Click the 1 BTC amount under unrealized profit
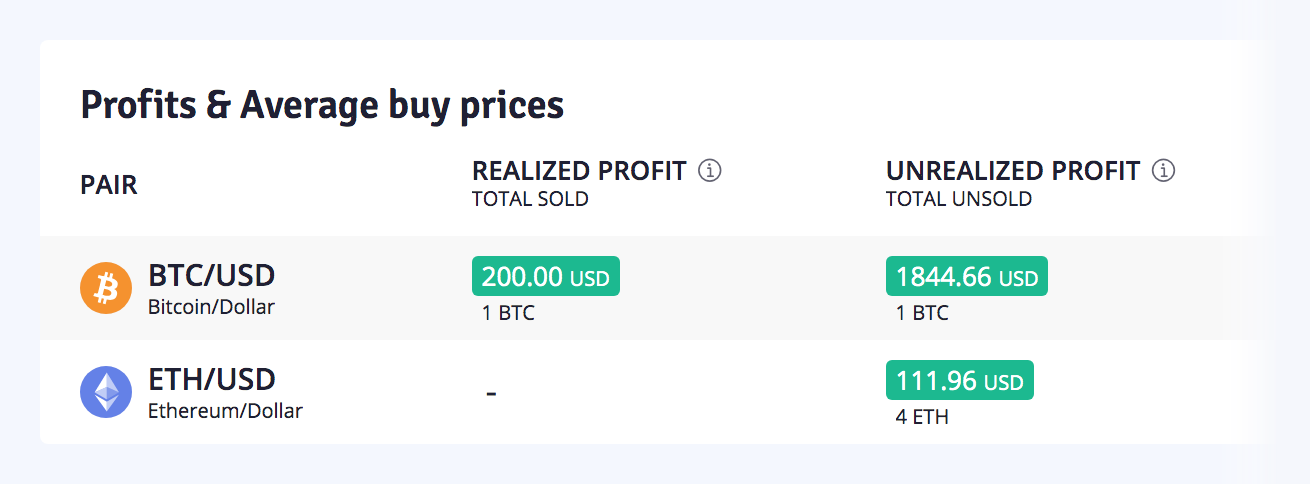This screenshot has width=1310, height=484. point(922,313)
